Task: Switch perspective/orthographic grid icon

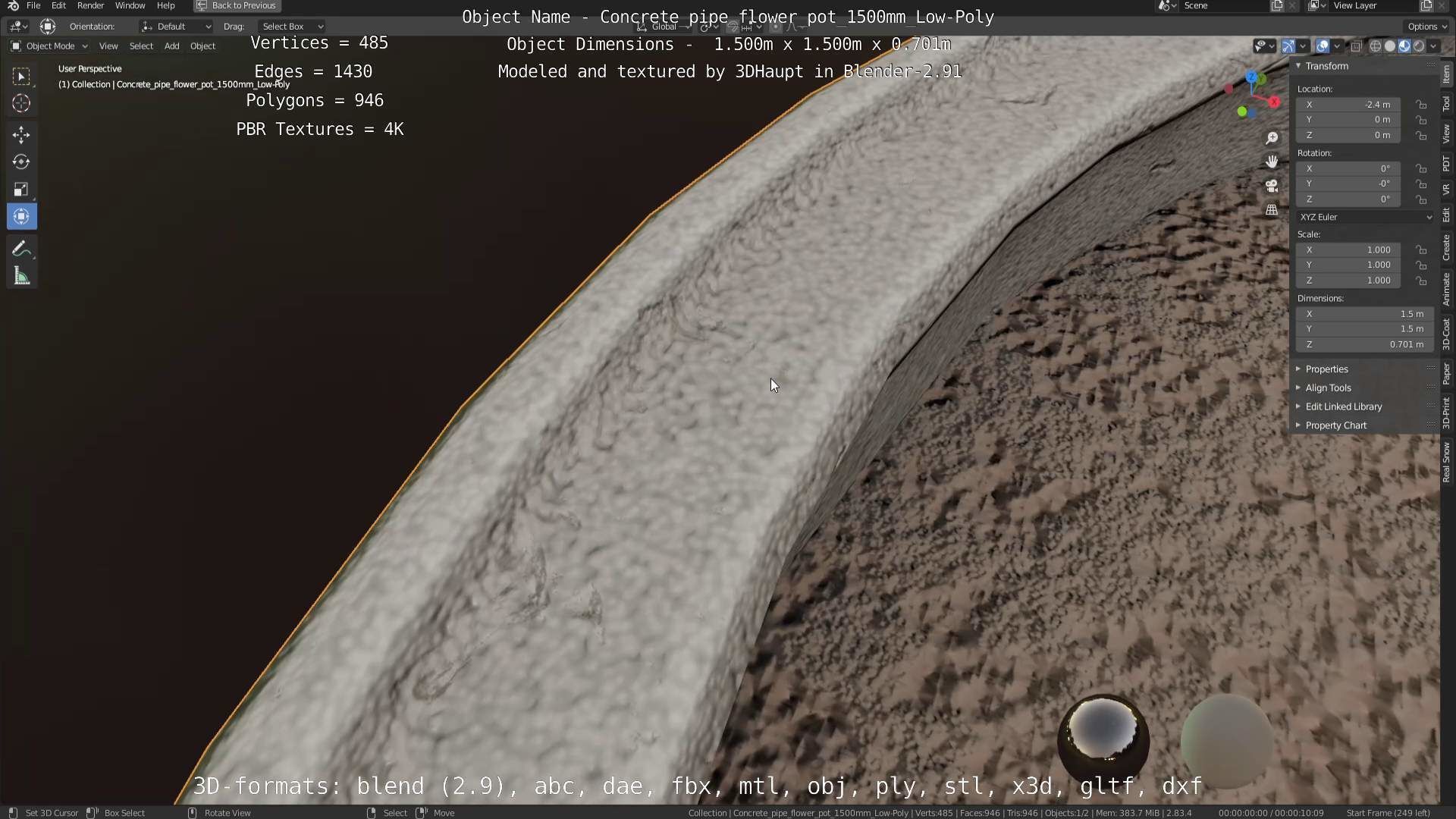Action: point(1272,210)
